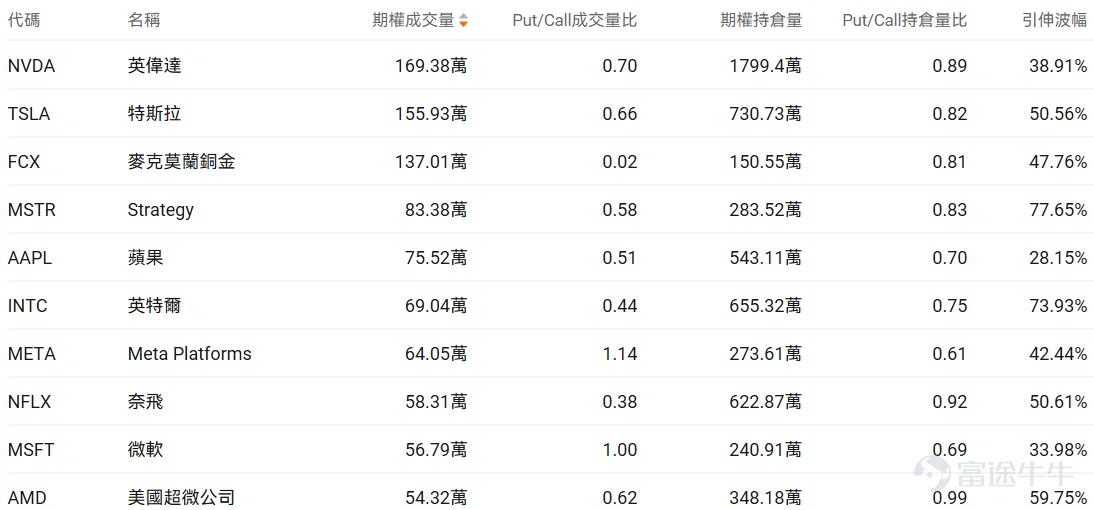
Task: Select the stock name 英偉達
Action: (x=154, y=66)
